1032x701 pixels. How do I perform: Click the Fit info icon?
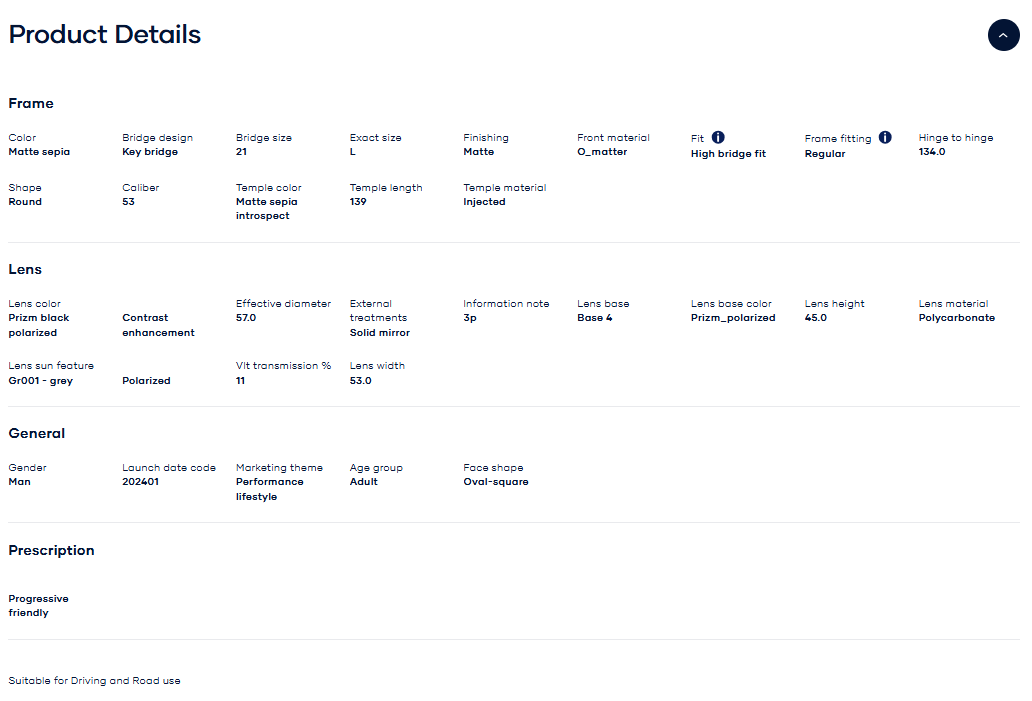[718, 138]
